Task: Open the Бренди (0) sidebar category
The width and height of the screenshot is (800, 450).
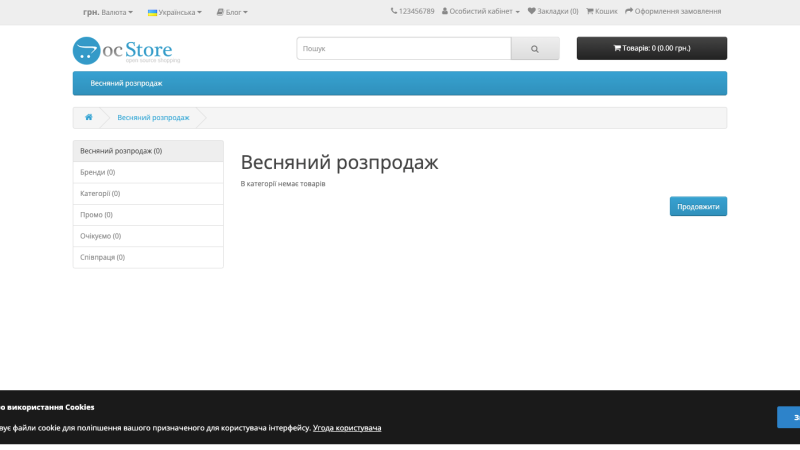Action: (x=148, y=172)
